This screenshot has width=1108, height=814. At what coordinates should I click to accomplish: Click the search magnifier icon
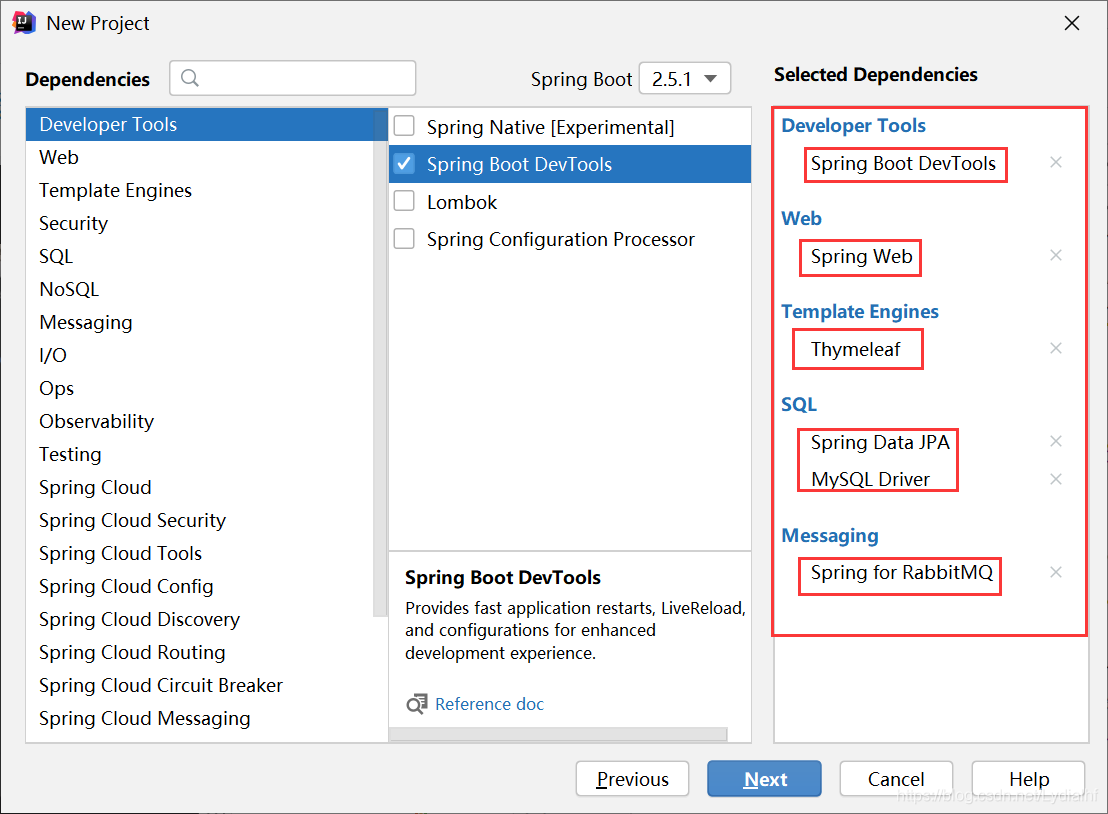click(x=189, y=78)
